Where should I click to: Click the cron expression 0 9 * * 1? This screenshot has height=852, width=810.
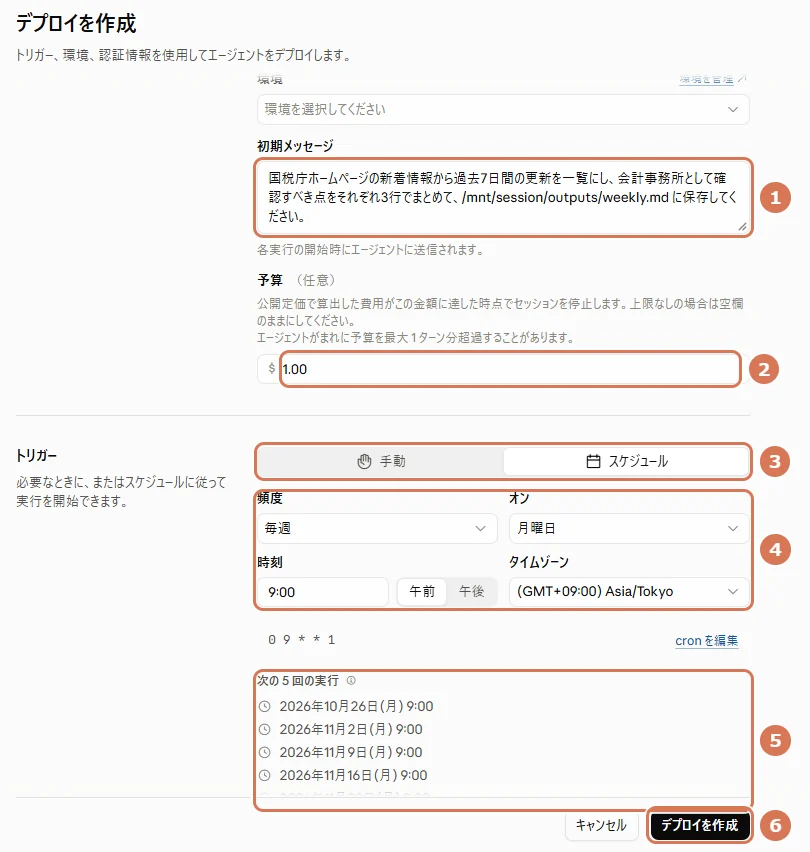[x=302, y=640]
